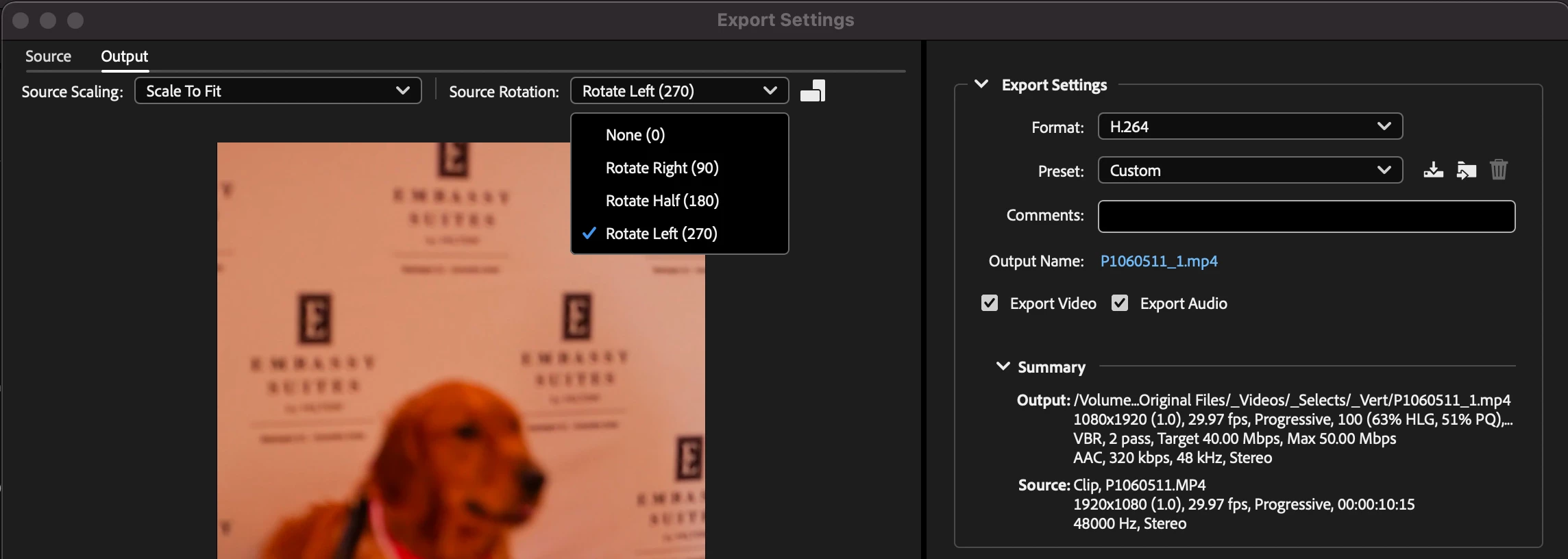Click the AAC, 320 kbps audio text
Viewport: 1568px width, 559px height.
1173,458
